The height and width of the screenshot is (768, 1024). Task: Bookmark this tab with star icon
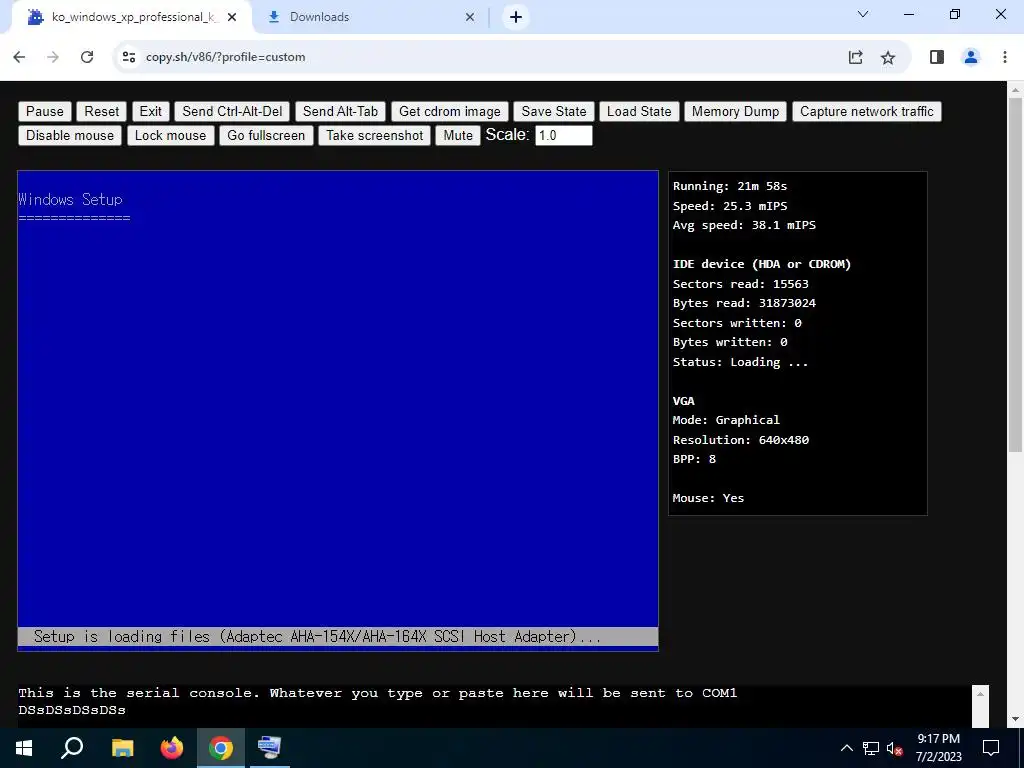pyautogui.click(x=888, y=57)
